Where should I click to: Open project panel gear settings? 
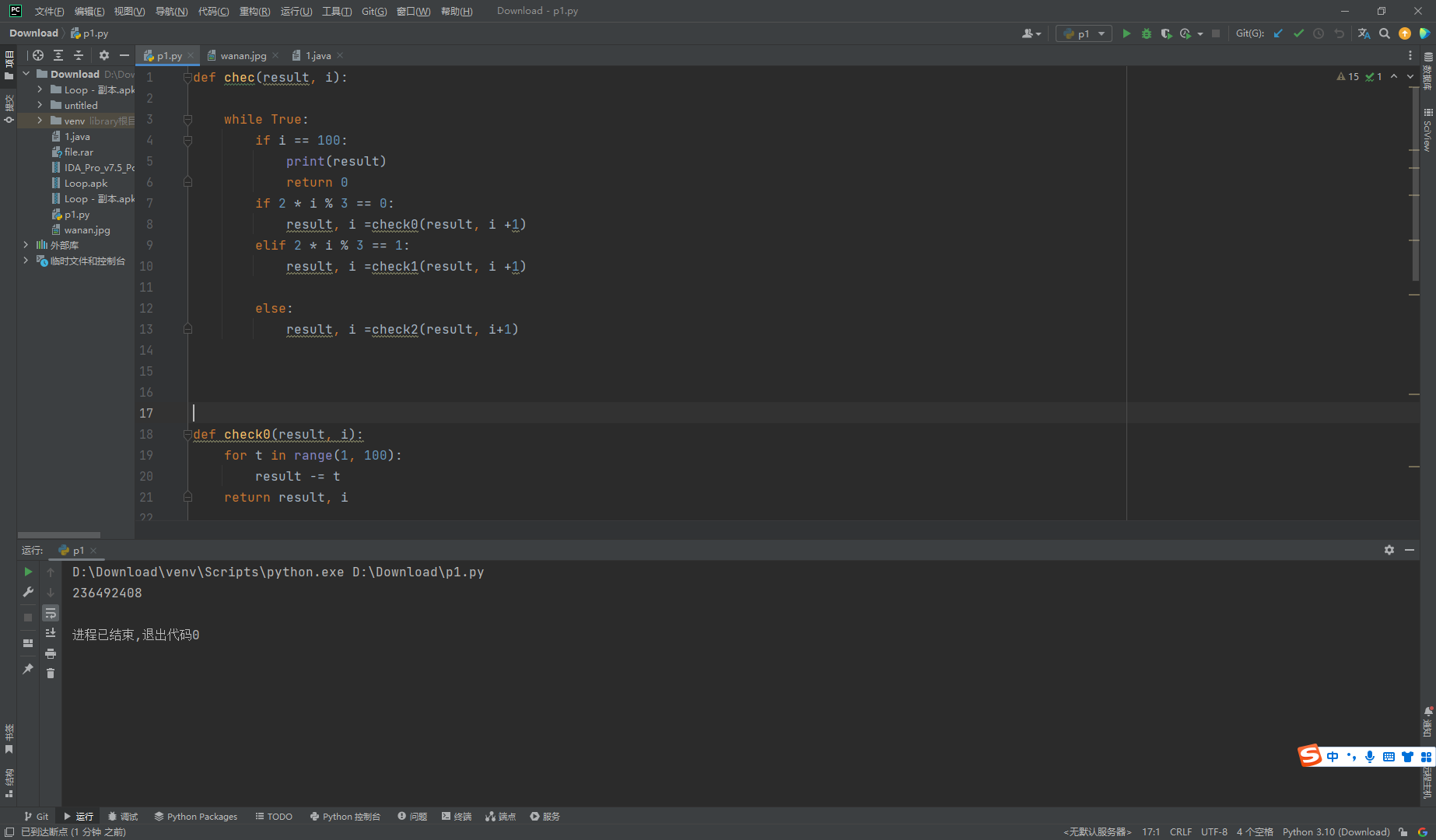pyautogui.click(x=104, y=55)
